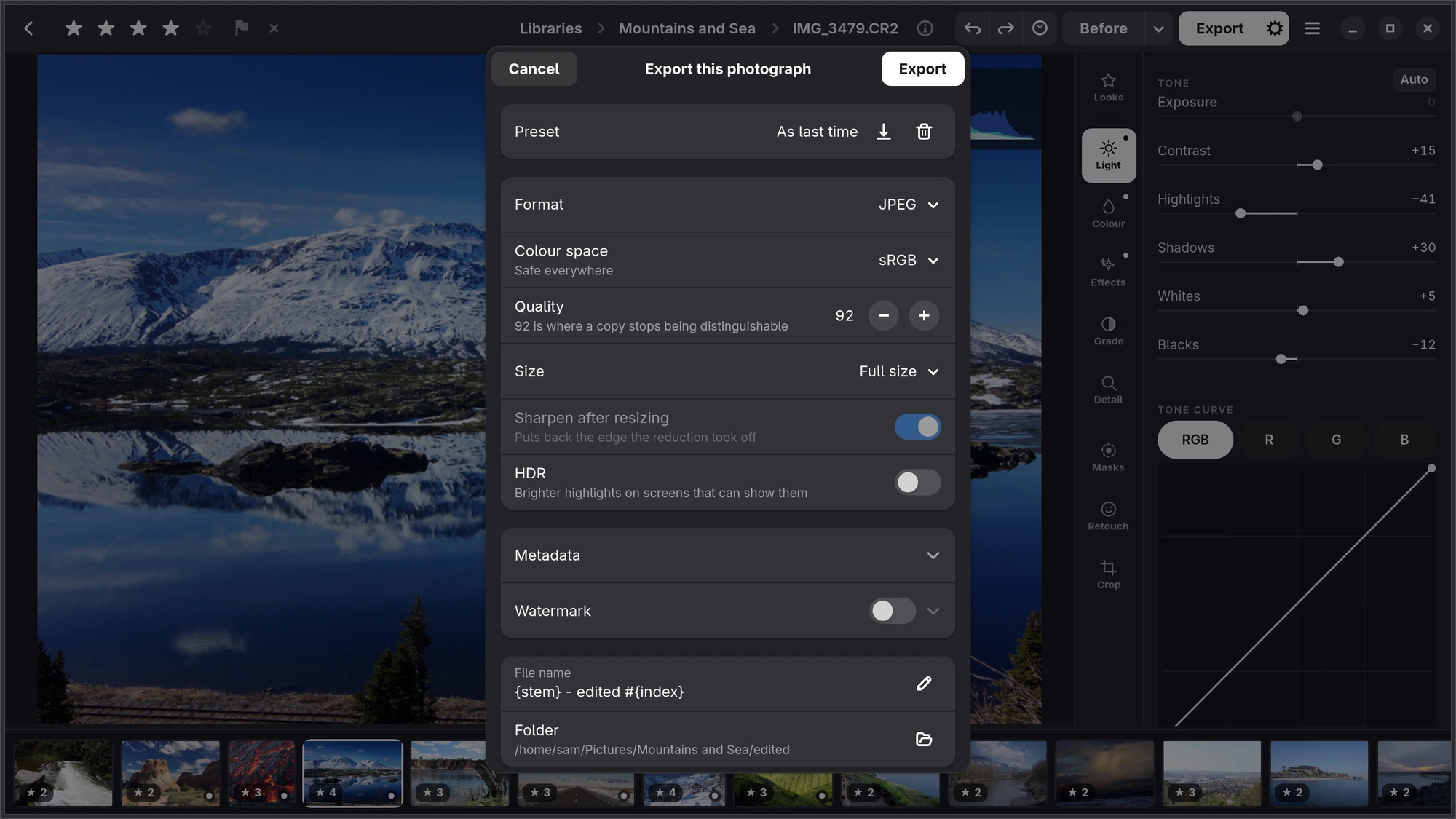The image size is (1456, 819).
Task: Set rating to five stars
Action: 203,28
